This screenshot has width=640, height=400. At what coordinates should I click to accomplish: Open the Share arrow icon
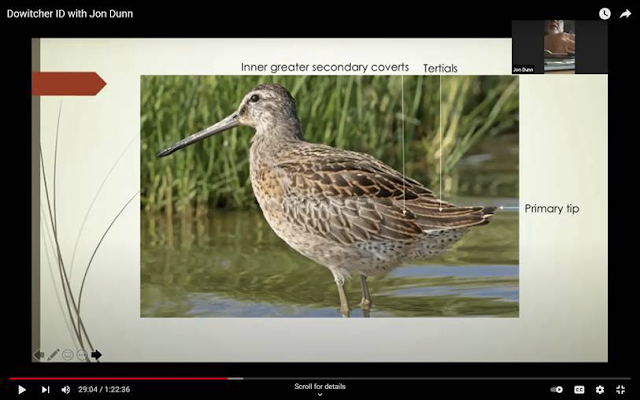pos(625,14)
